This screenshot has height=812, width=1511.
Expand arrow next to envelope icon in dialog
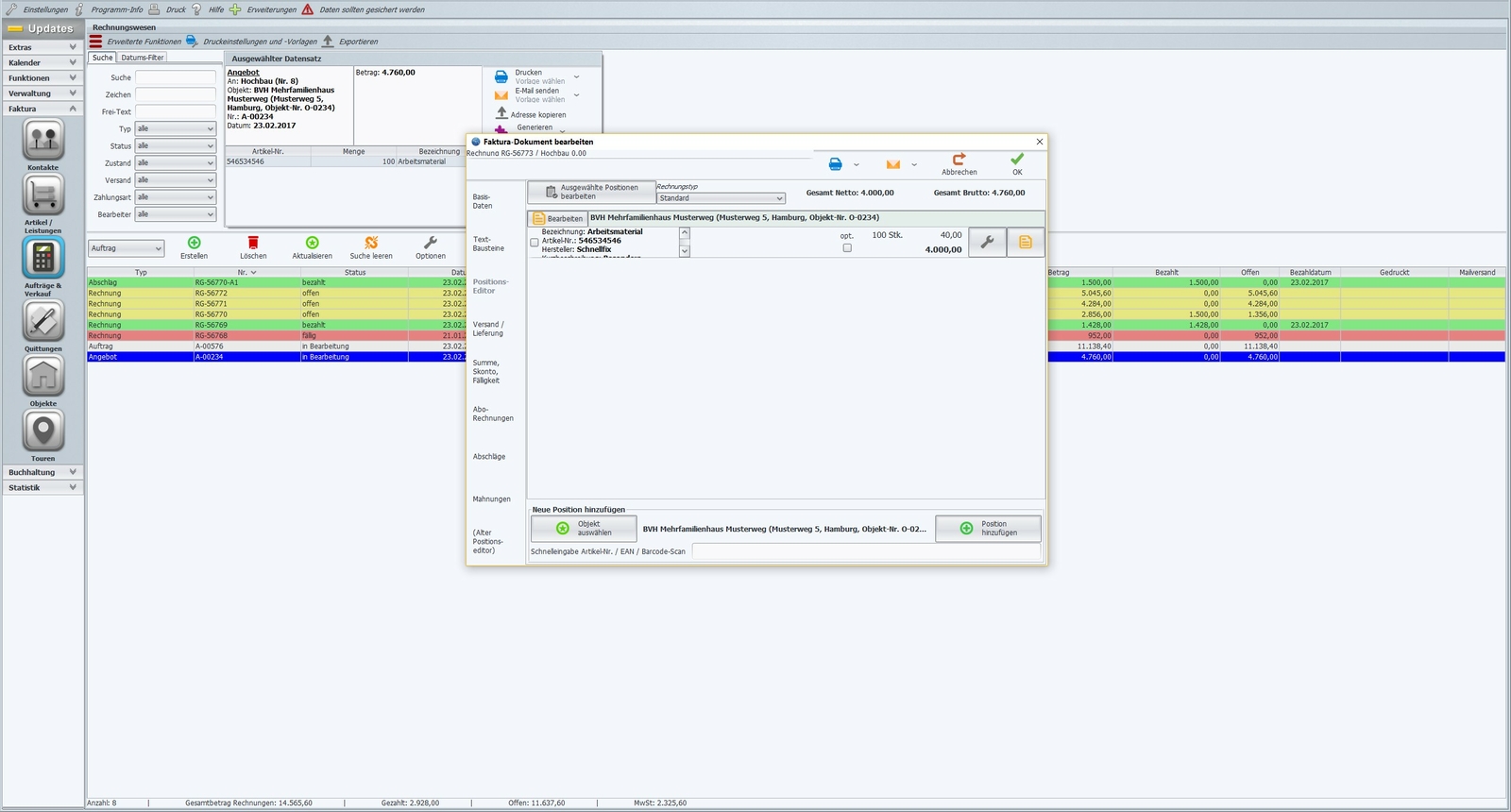914,165
